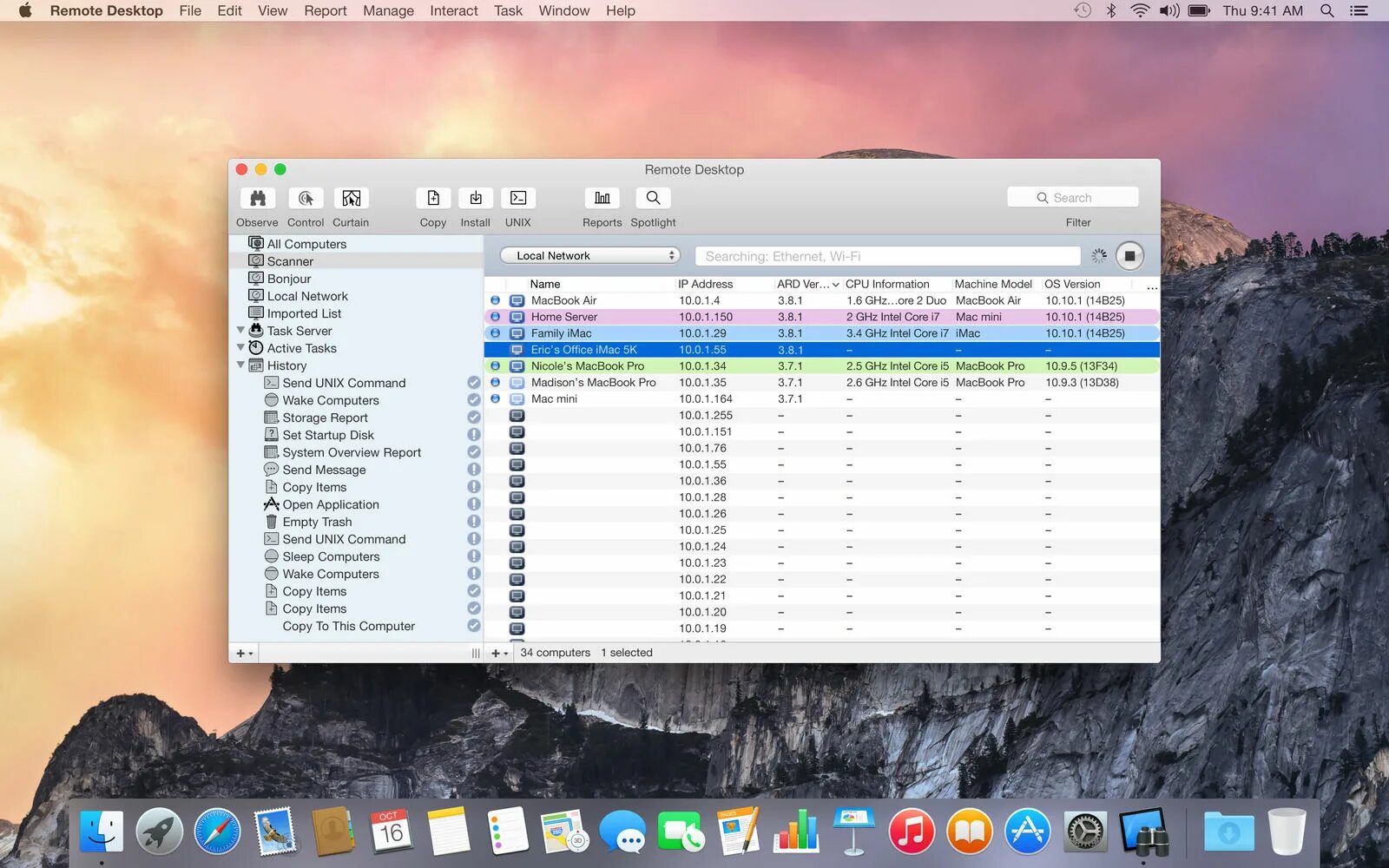Image resolution: width=1389 pixels, height=868 pixels.
Task: Click the "Searching: Ethernet, Wi-Fi" field
Action: (x=887, y=256)
